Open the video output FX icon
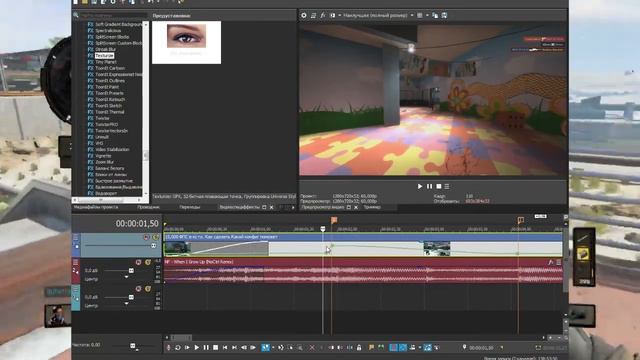Viewport: 640px width, 360px height. [x=322, y=15]
